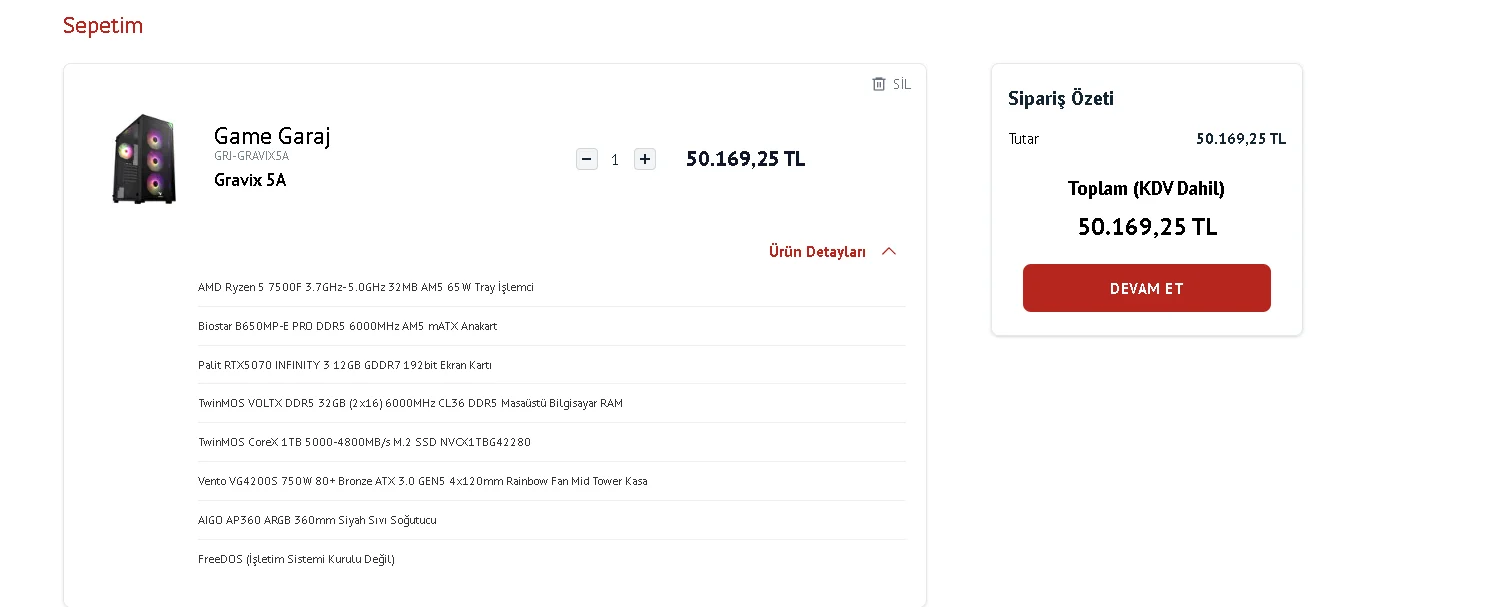Open the Gravix 5A product title

point(250,180)
